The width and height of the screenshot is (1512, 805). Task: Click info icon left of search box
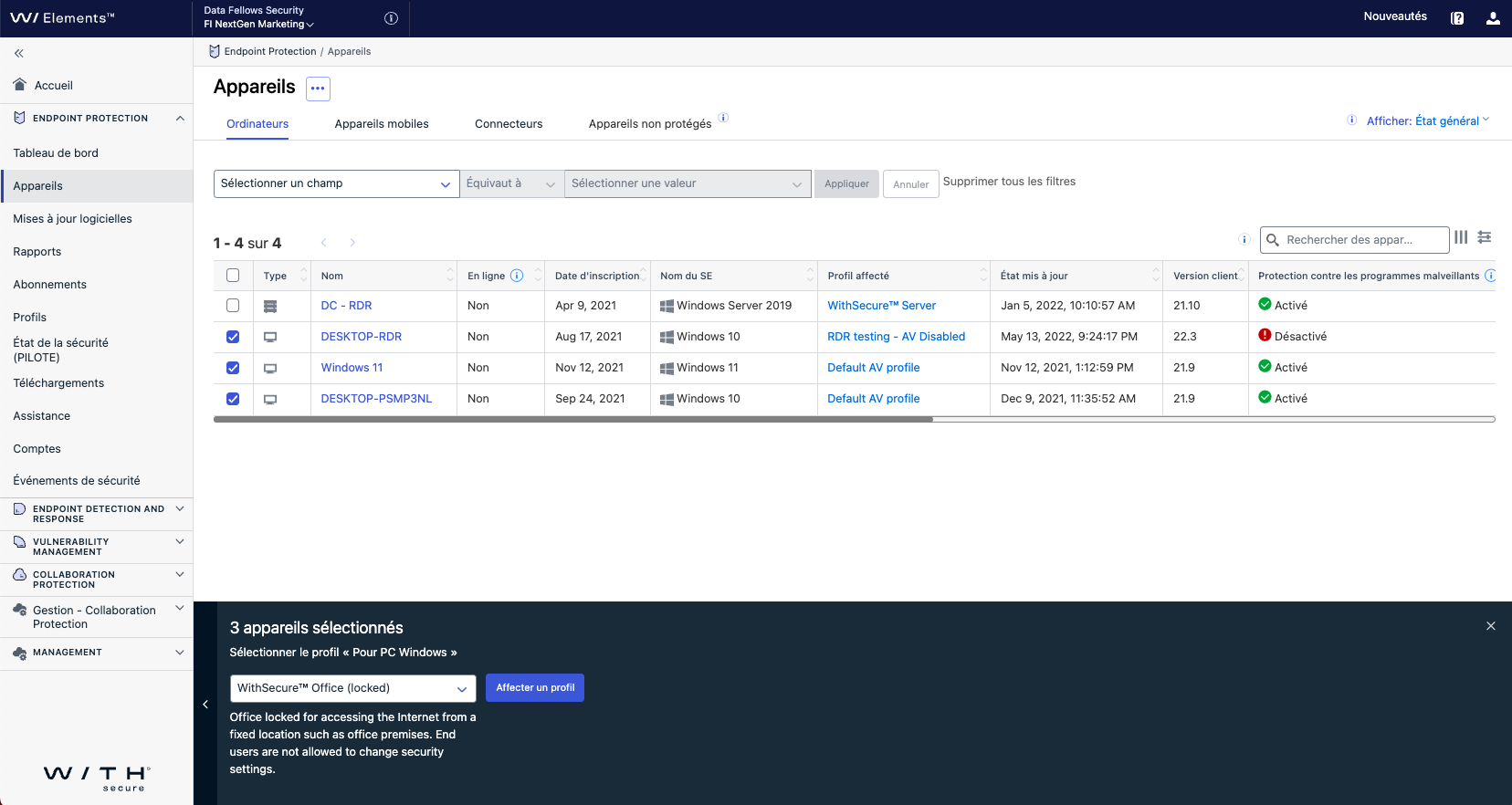point(1244,240)
